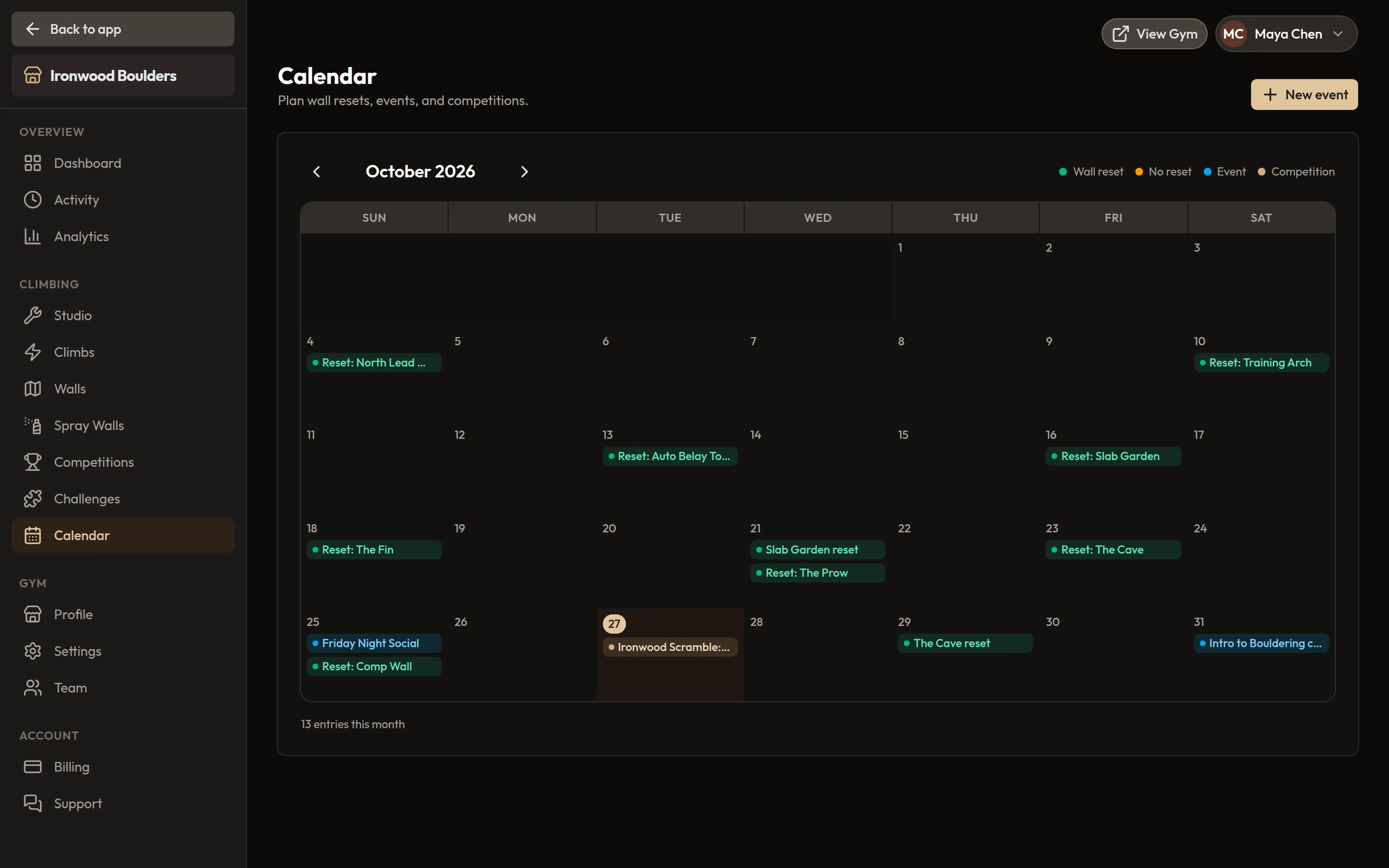Open the Reset: Slab Garden entry on the 16th
Viewport: 1389px width, 868px height.
tap(1113, 456)
